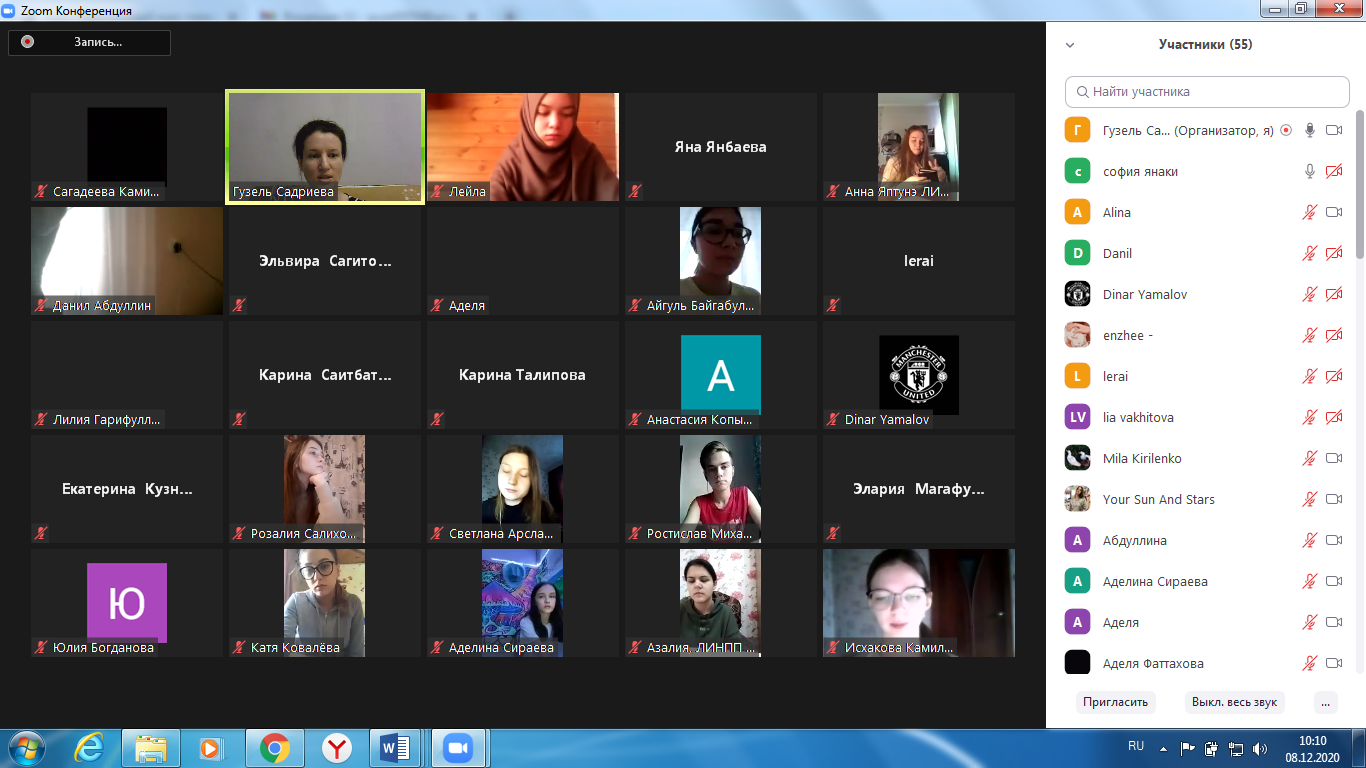1366x768 pixels.
Task: Select Аделина Сираева in participant list
Action: point(1155,582)
